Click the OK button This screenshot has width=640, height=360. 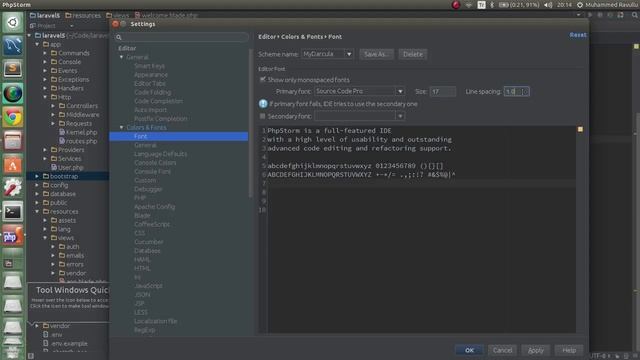[469, 350]
